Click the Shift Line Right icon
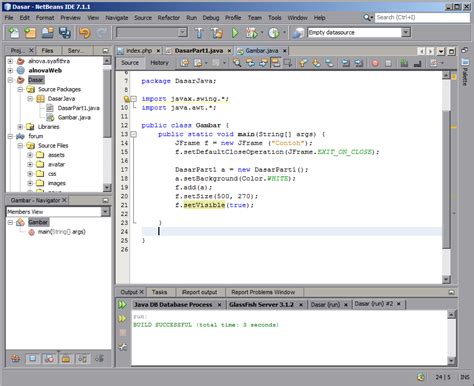 (x=359, y=62)
